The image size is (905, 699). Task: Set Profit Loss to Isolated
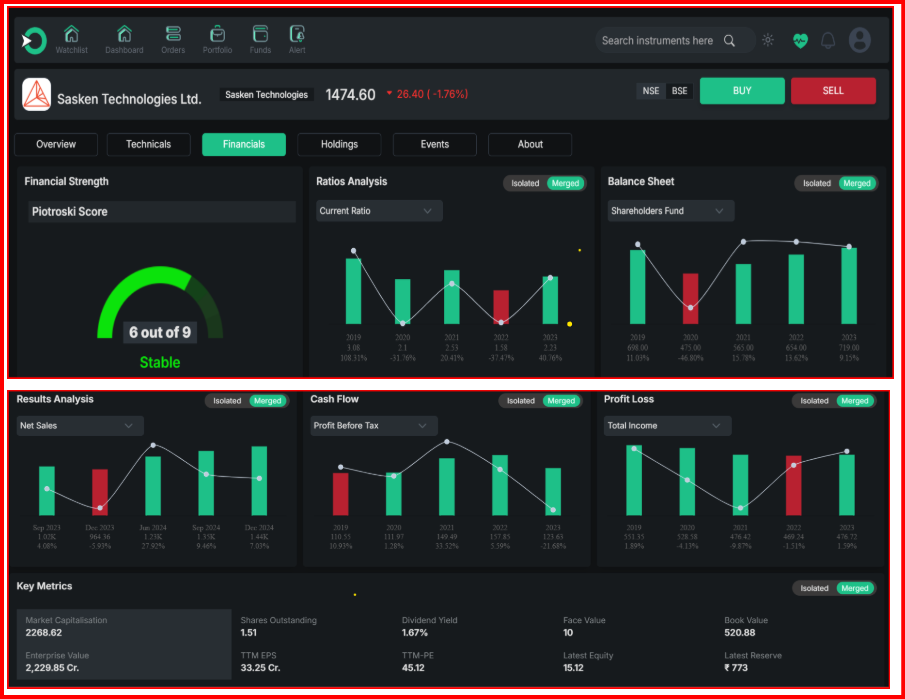(814, 401)
